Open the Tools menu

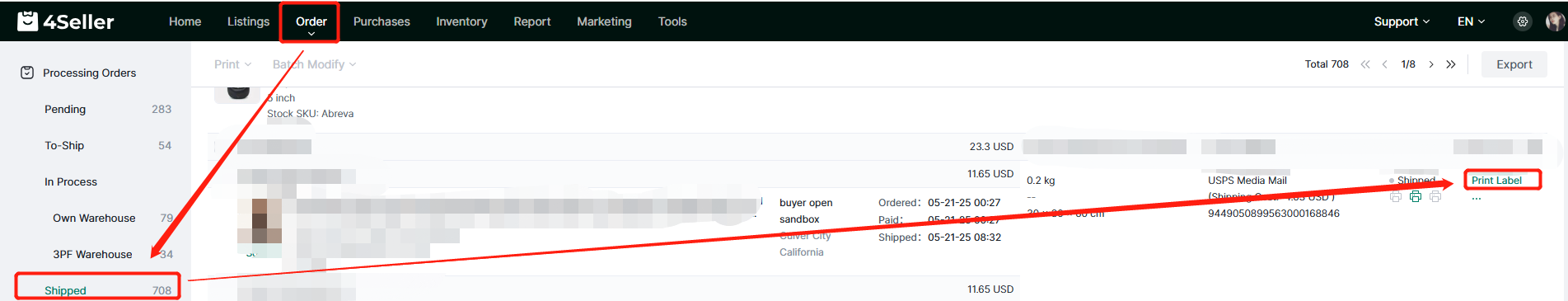(x=672, y=21)
